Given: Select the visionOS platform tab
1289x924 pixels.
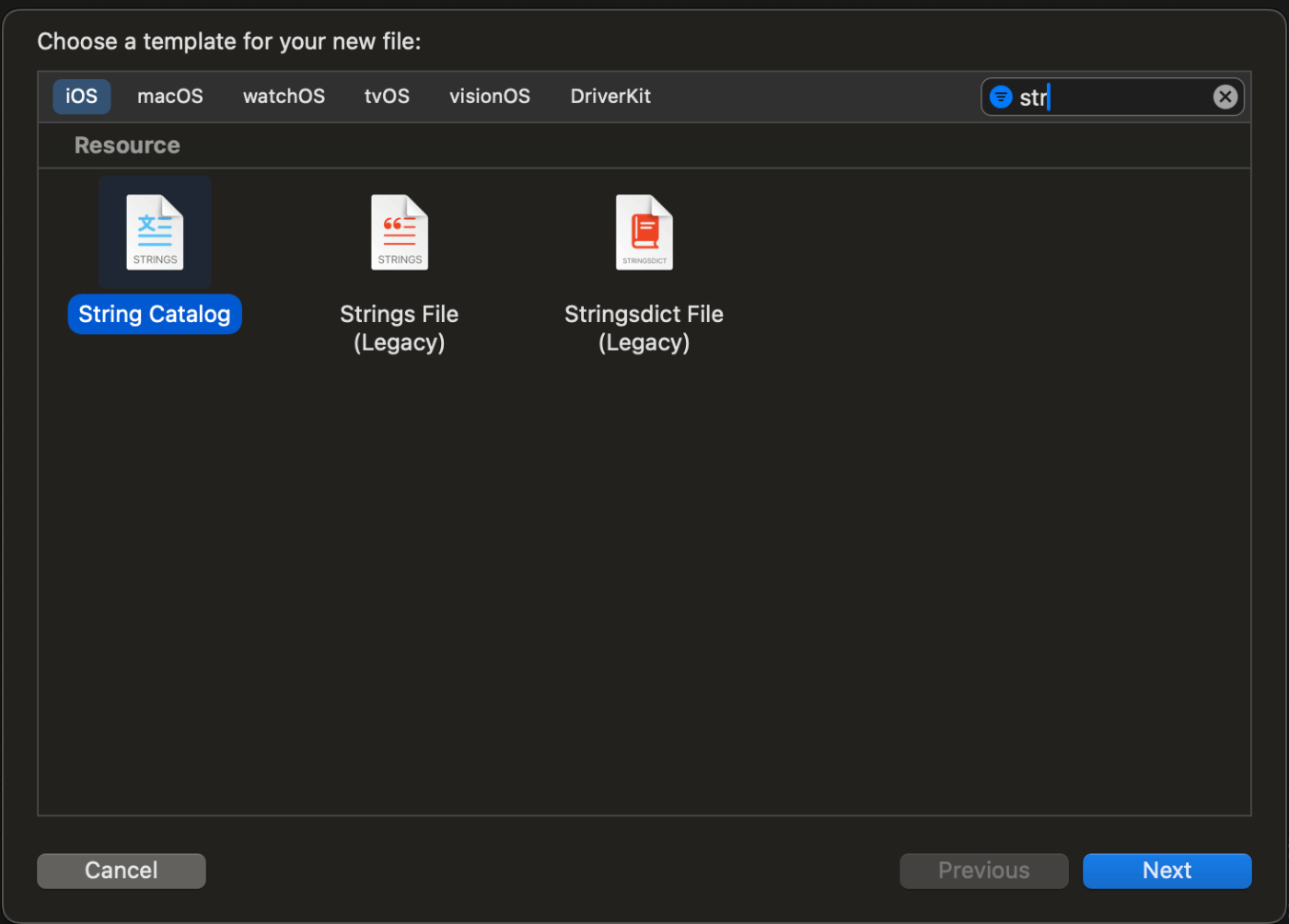Looking at the screenshot, I should click(490, 97).
